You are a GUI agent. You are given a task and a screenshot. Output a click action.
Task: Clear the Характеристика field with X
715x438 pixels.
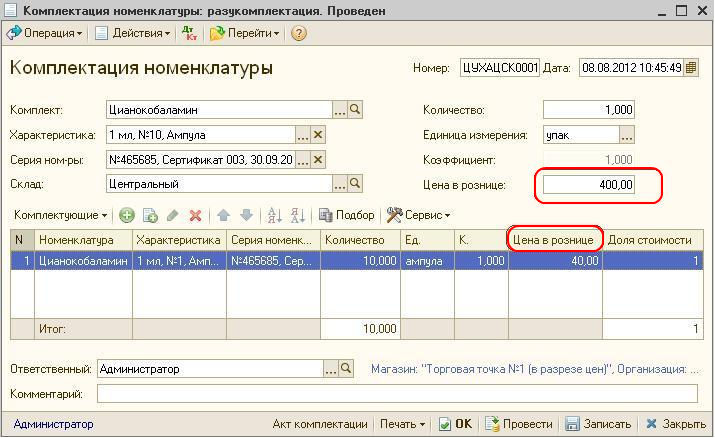(319, 134)
